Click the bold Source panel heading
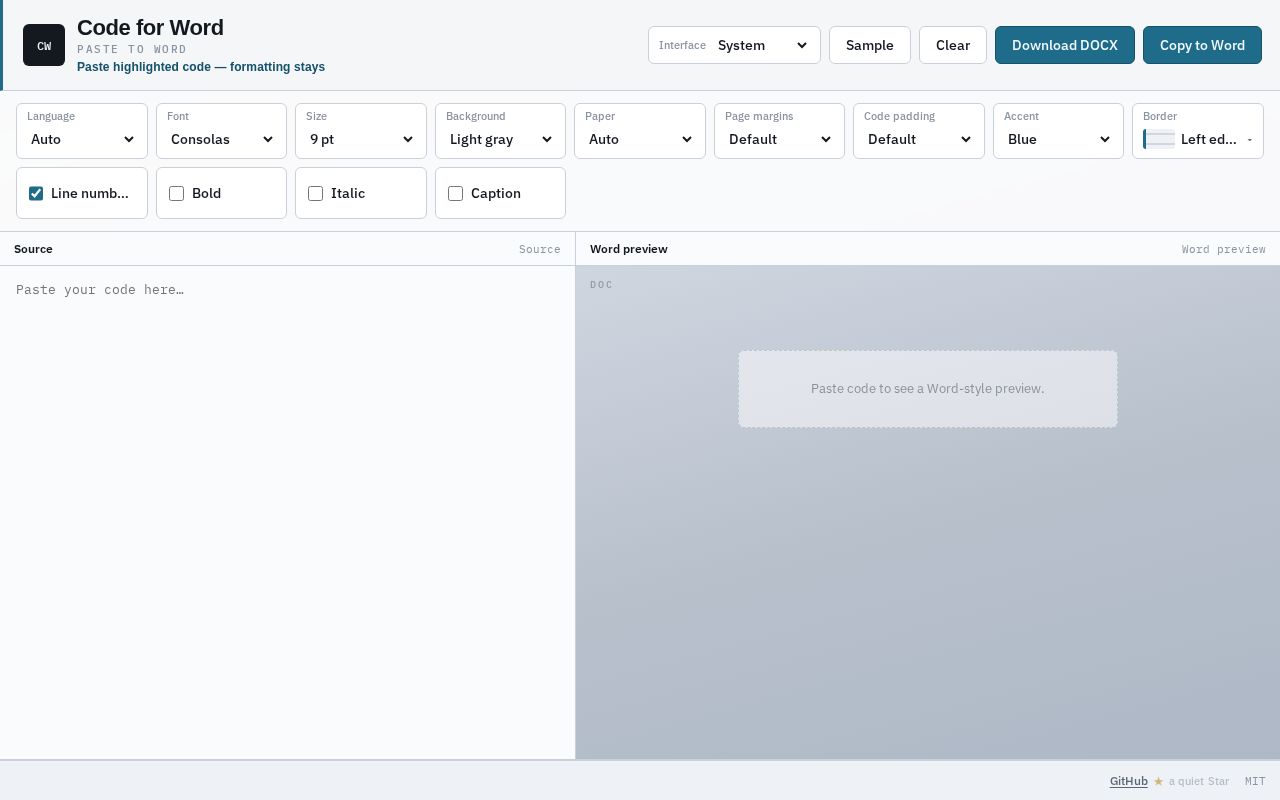The height and width of the screenshot is (800, 1280). coord(33,249)
